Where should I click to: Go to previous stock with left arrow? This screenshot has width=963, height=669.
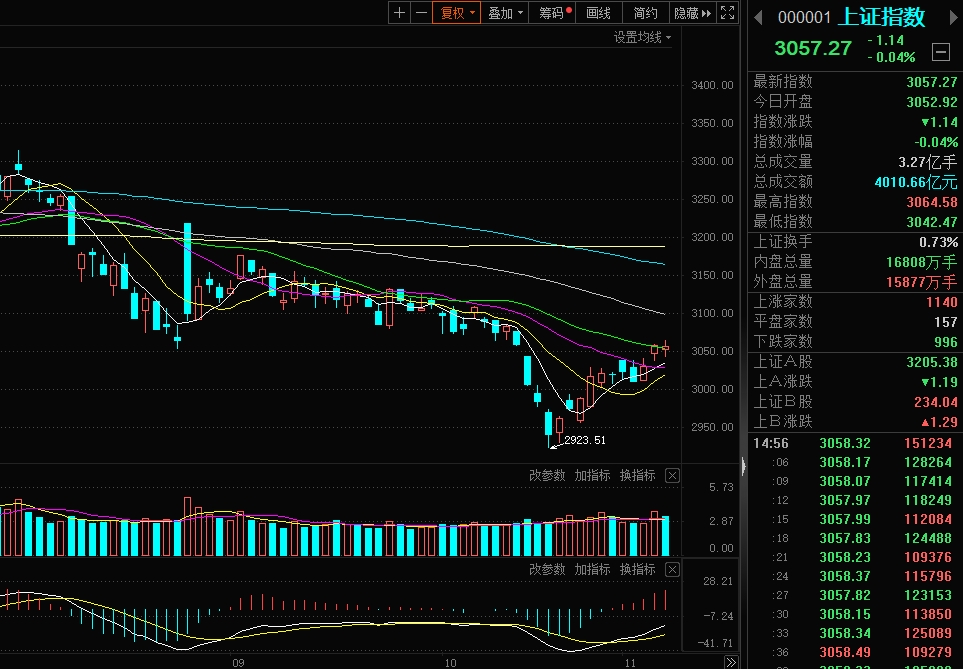coord(758,17)
